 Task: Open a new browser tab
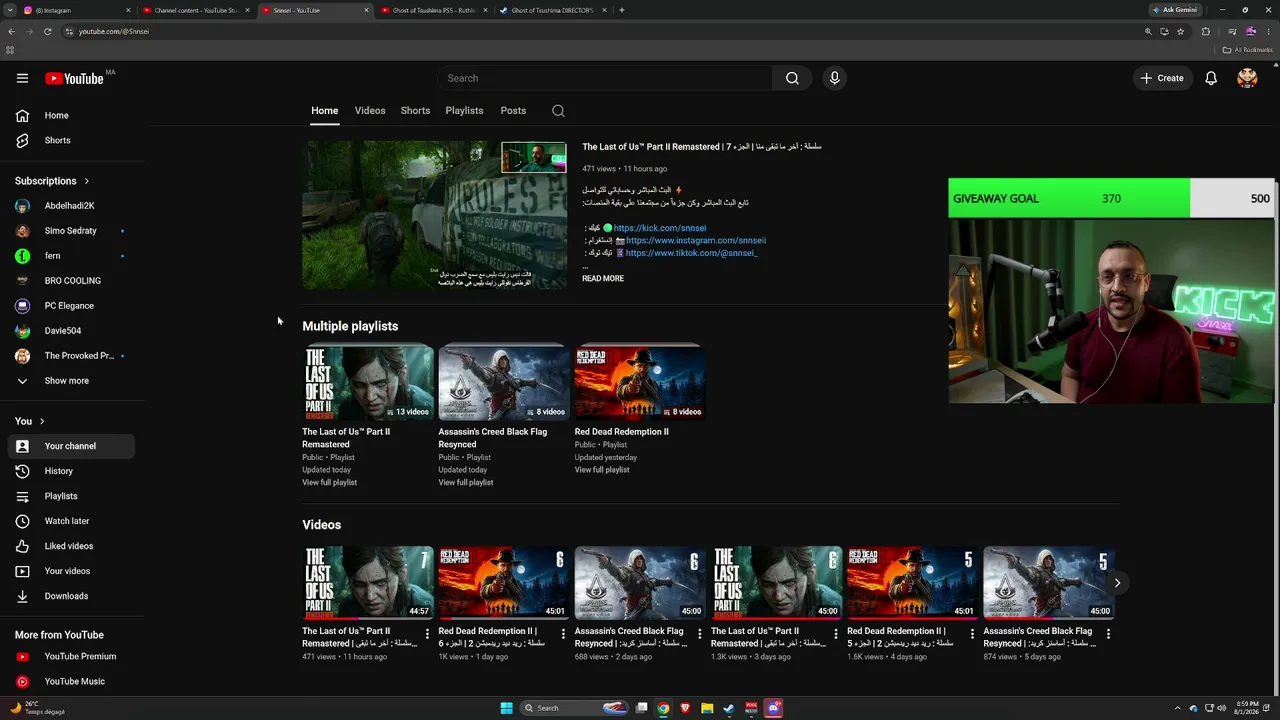coord(622,10)
